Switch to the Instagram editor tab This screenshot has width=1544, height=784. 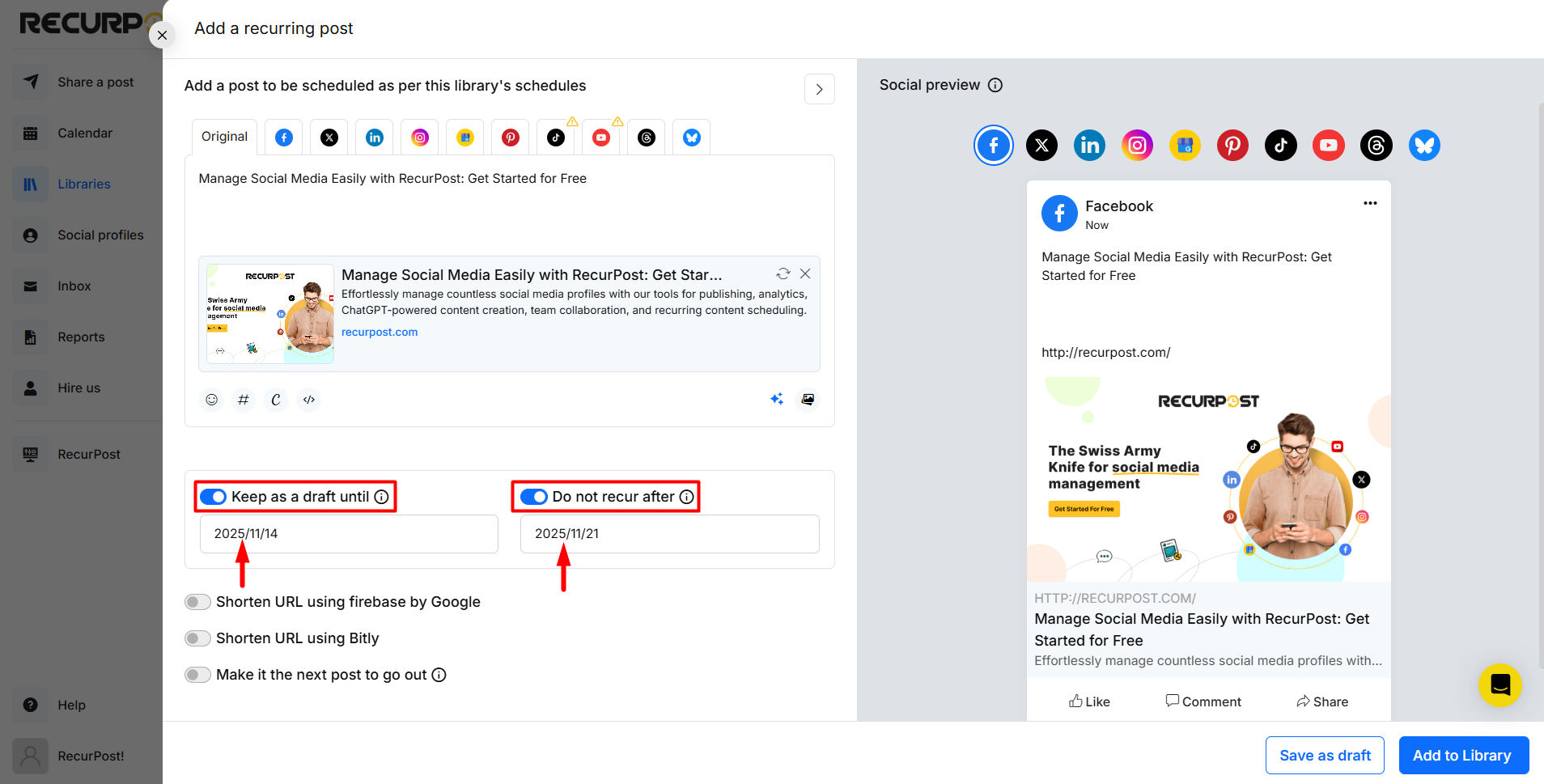pos(420,138)
